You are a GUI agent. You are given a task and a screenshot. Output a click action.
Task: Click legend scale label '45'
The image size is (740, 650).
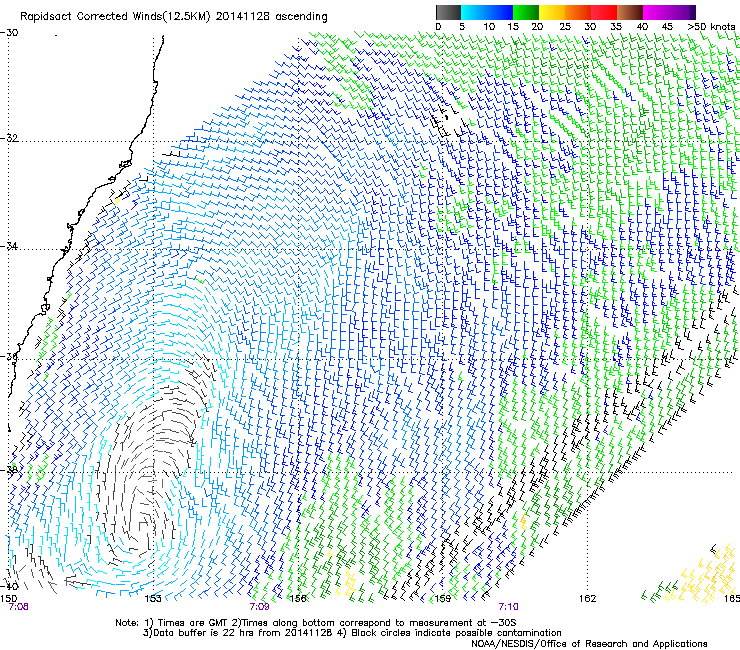667,26
